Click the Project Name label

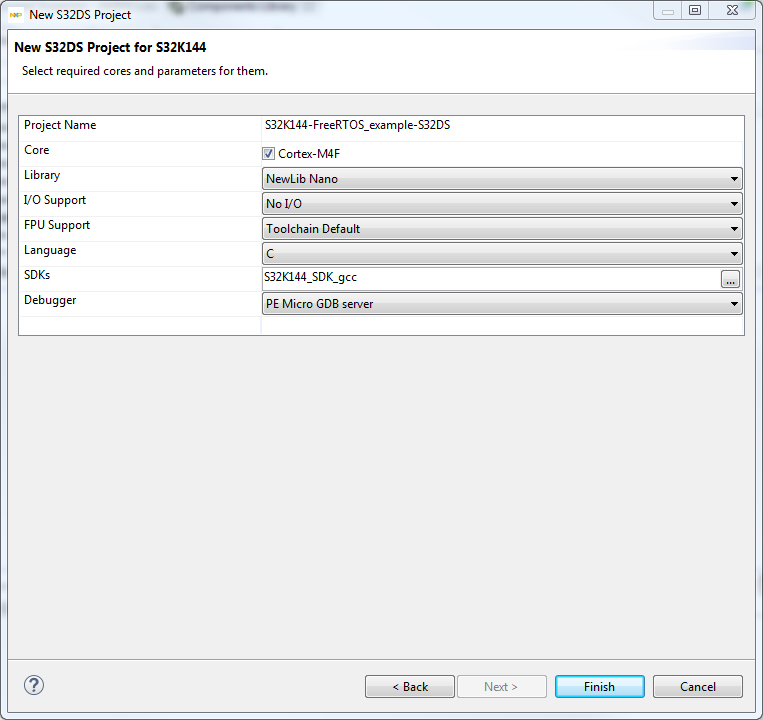[60, 125]
